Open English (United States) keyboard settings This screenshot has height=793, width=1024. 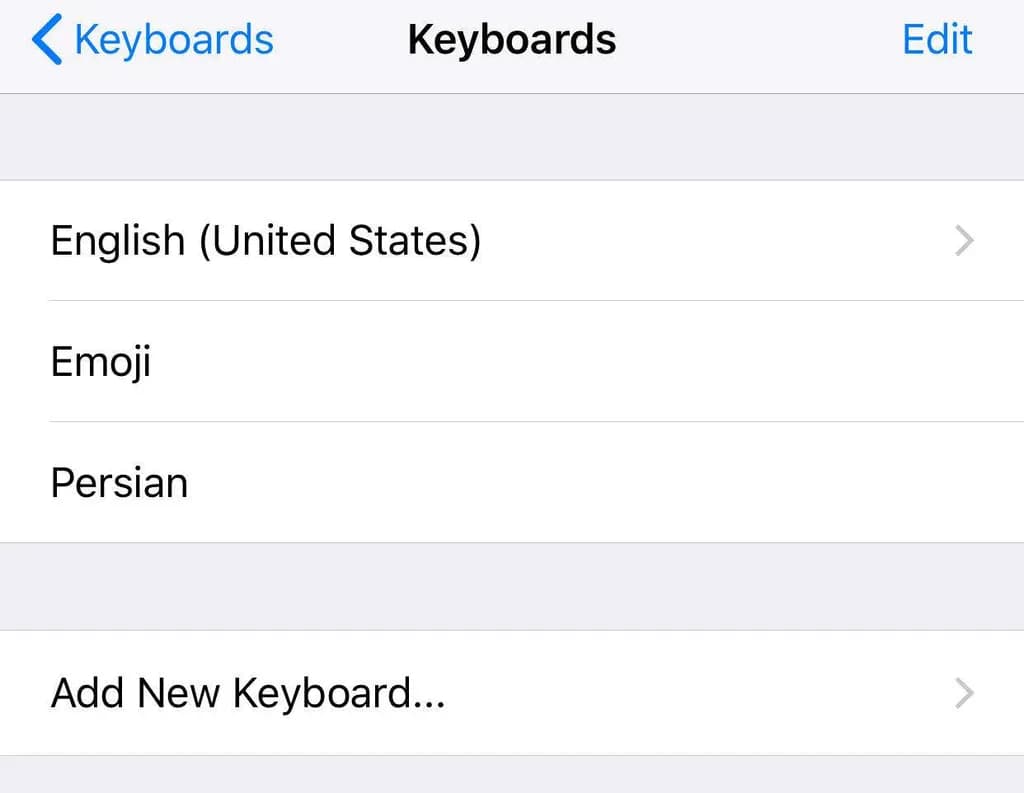click(x=265, y=241)
